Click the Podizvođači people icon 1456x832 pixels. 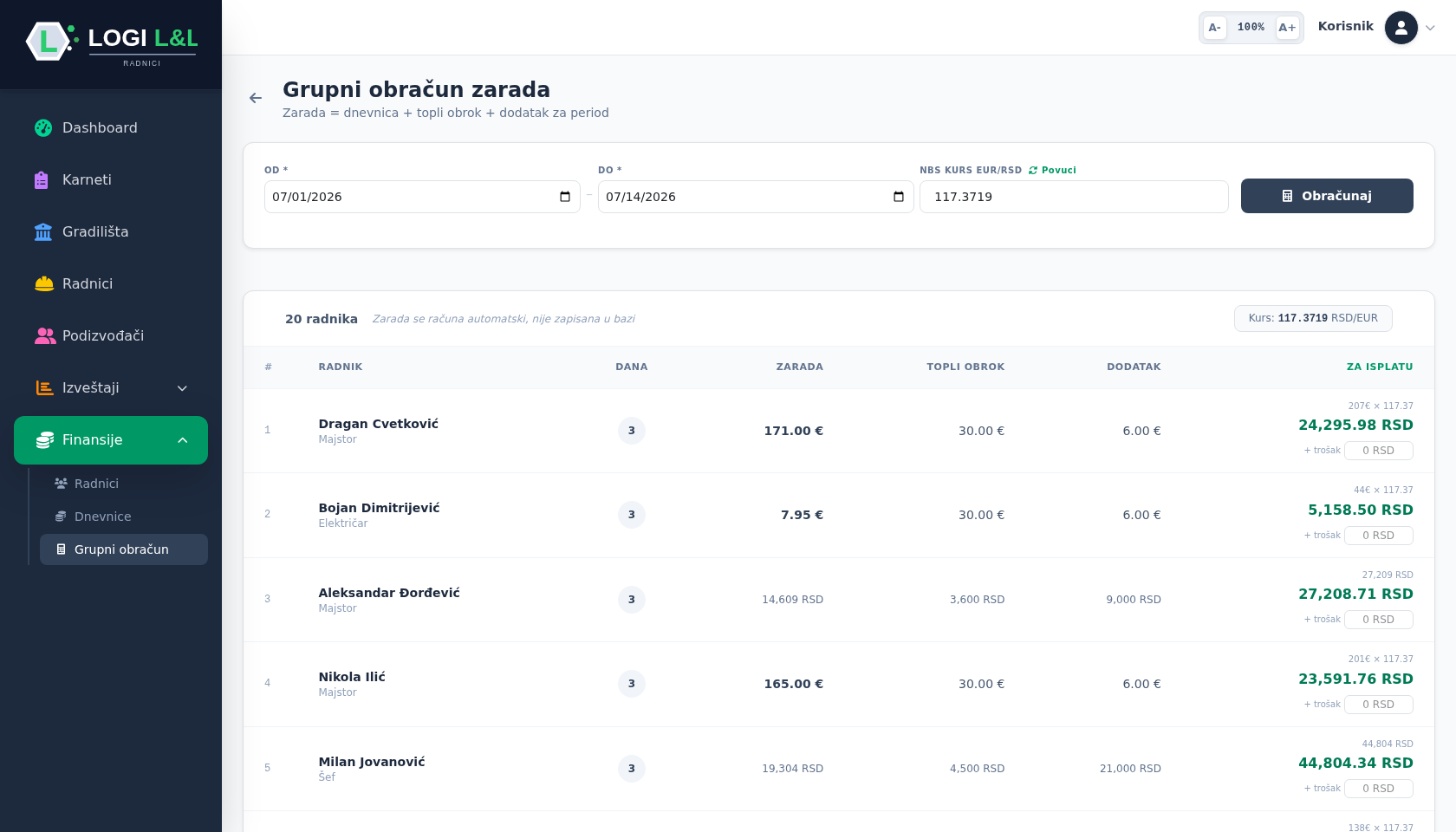45,335
